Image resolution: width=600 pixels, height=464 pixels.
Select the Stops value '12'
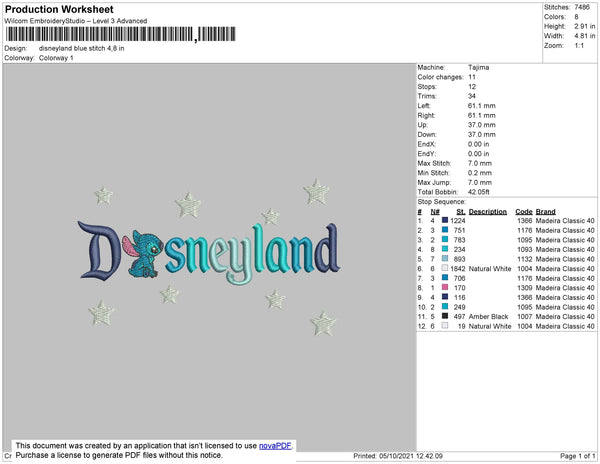coord(472,86)
